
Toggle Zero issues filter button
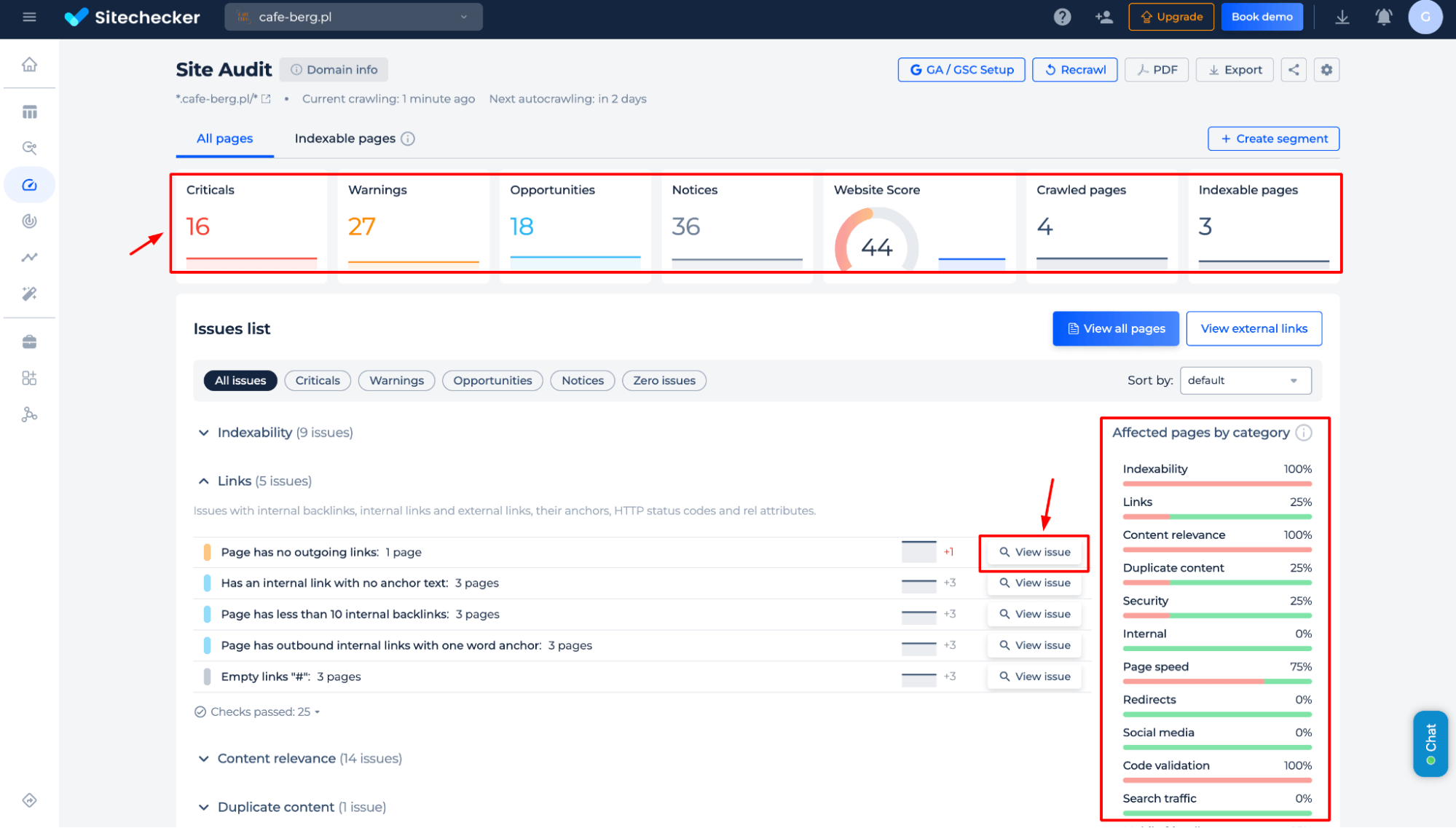[x=664, y=380]
